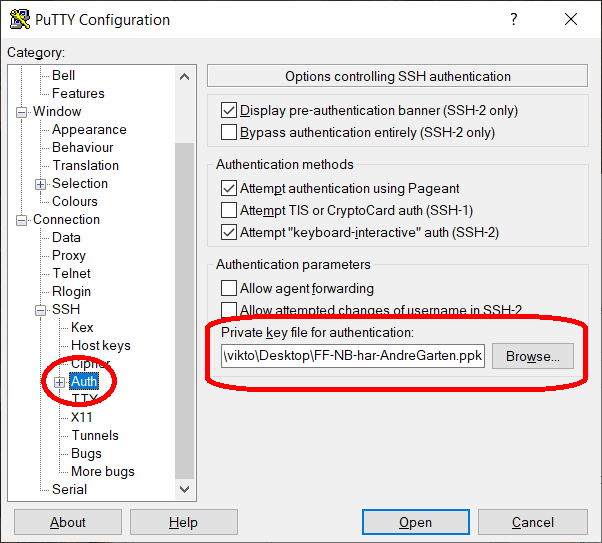Image resolution: width=602 pixels, height=543 pixels.
Task: Collapse the Connection tree node
Action: 22,220
